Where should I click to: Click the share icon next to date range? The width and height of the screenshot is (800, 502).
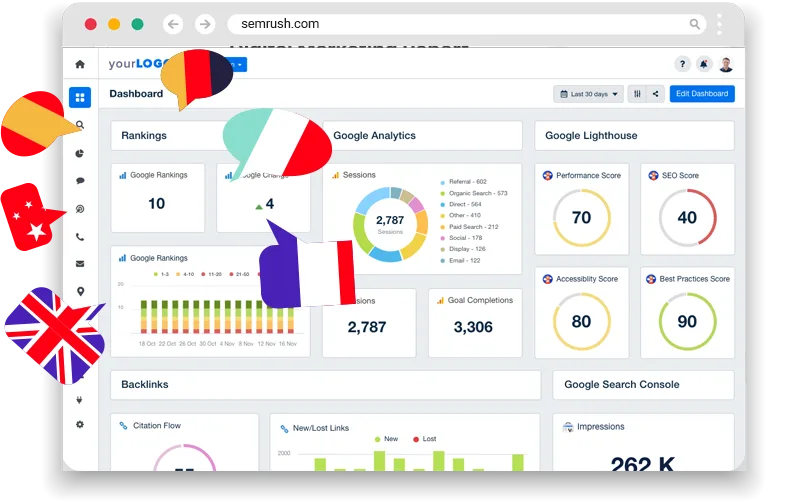pyautogui.click(x=656, y=94)
